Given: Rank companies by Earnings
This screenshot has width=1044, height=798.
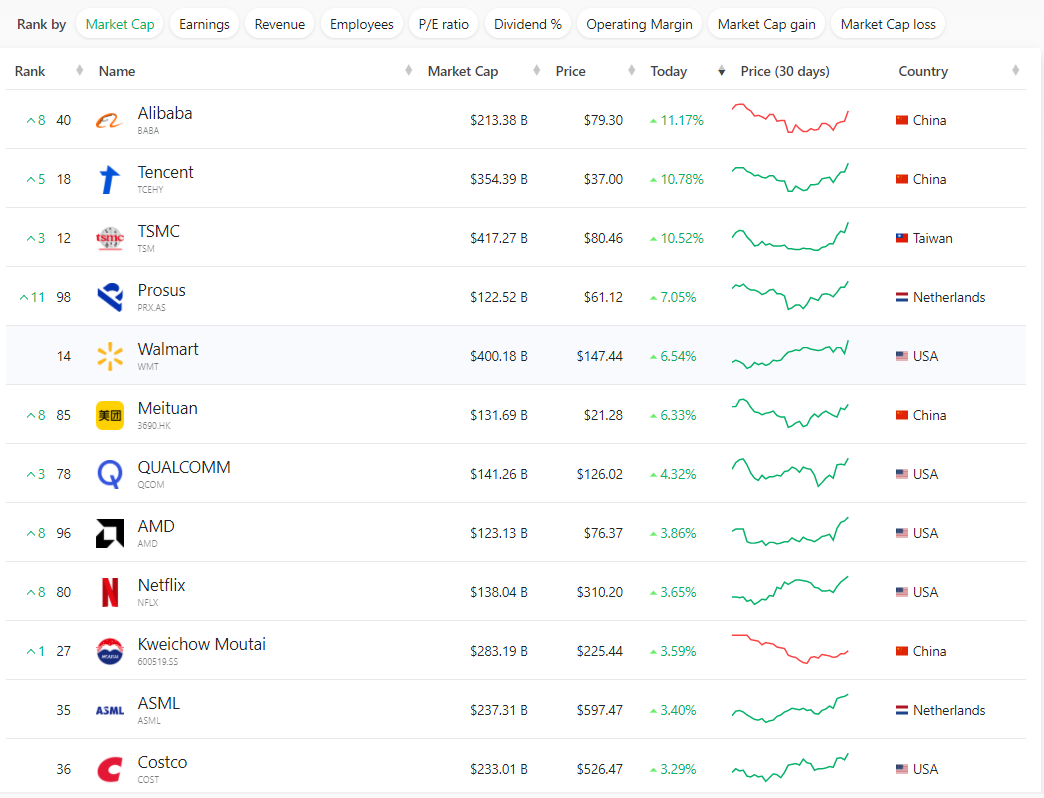Looking at the screenshot, I should 204,25.
